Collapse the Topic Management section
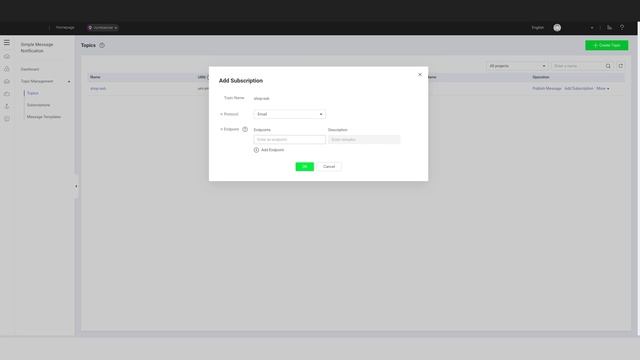The height and width of the screenshot is (360, 640). coord(69,82)
